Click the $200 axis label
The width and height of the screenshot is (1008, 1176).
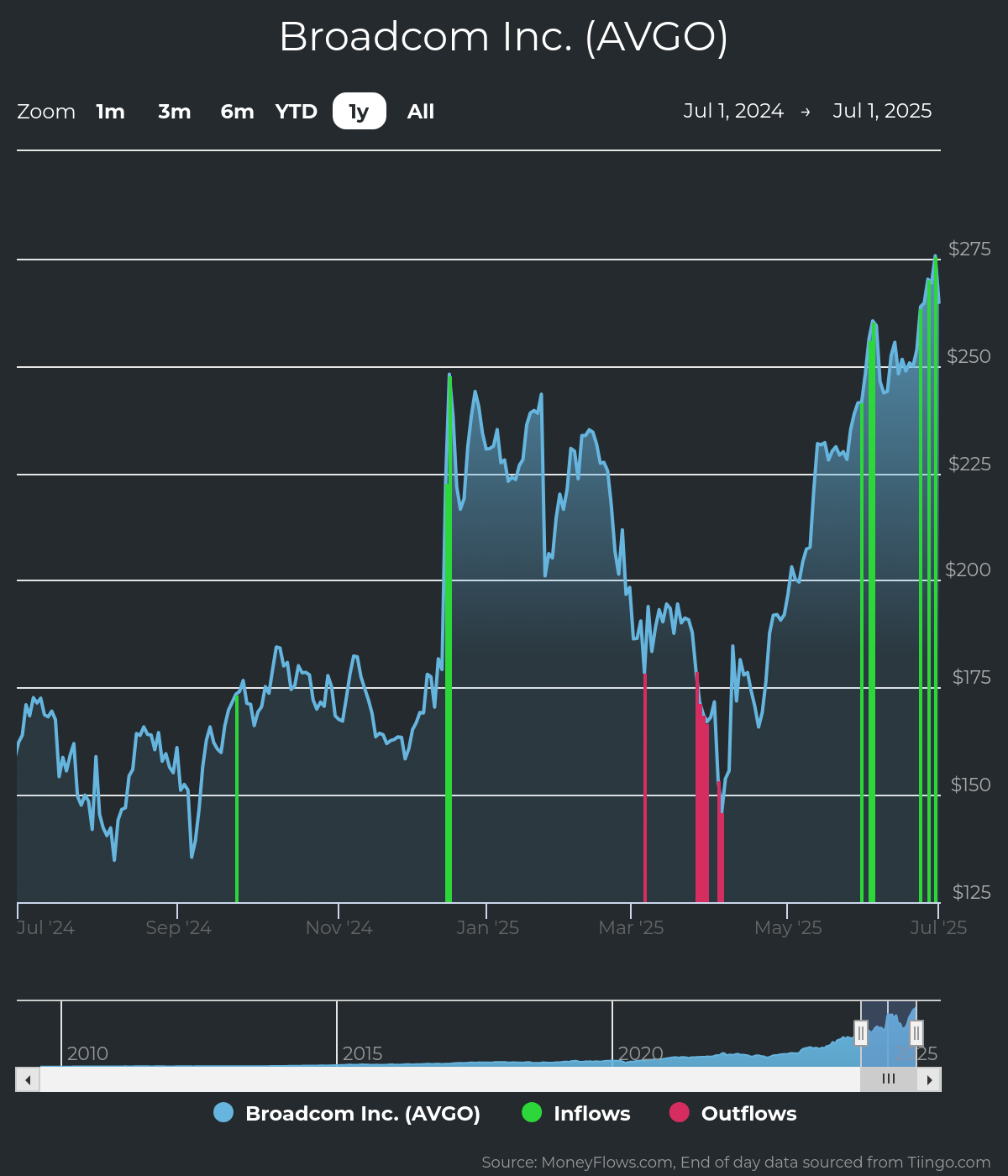click(x=968, y=570)
